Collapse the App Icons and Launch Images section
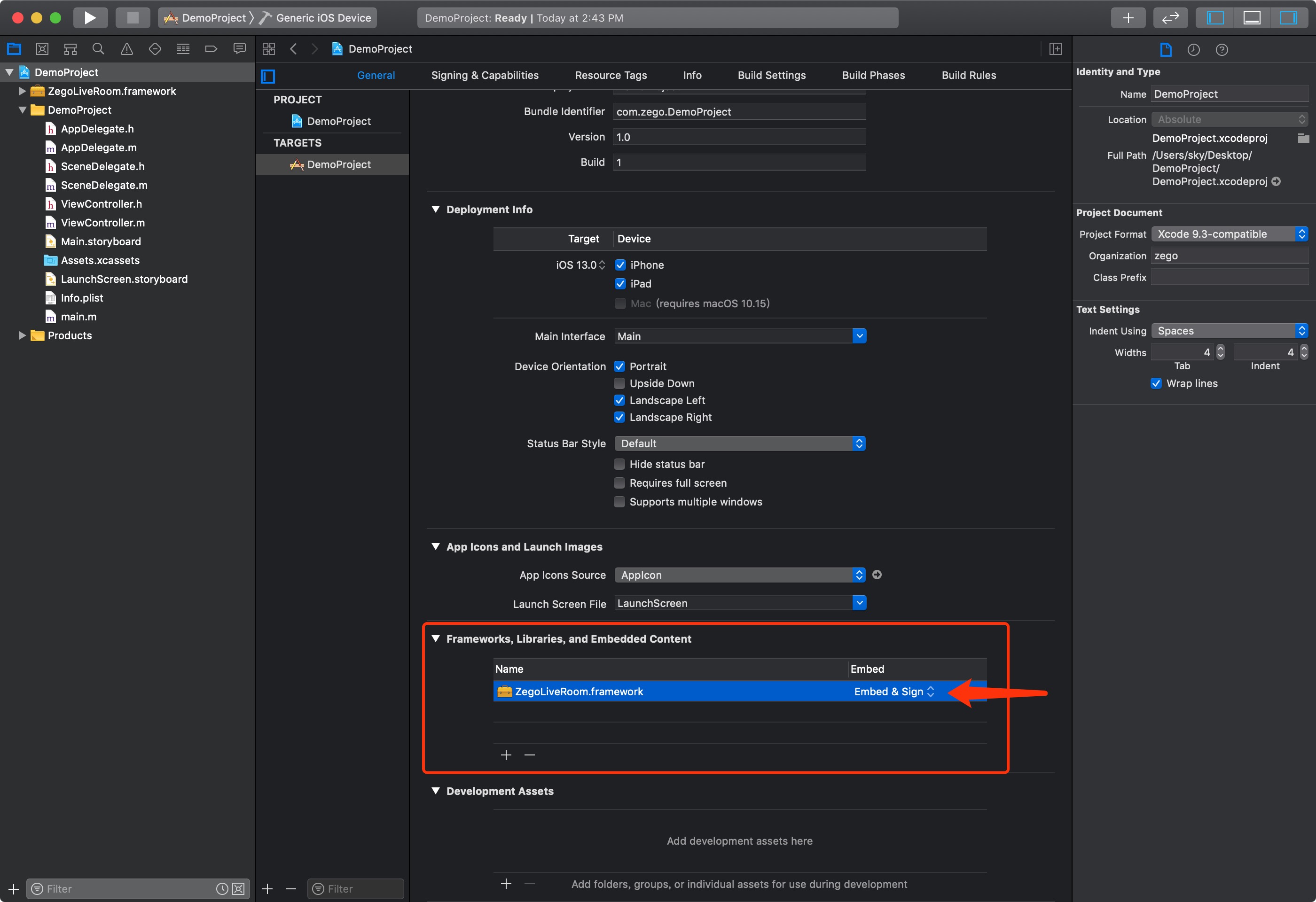Screen dimensions: 1316x902 pyautogui.click(x=436, y=547)
